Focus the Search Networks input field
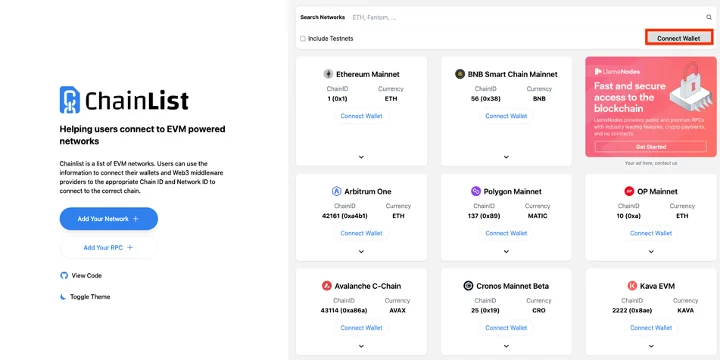 [x=527, y=17]
